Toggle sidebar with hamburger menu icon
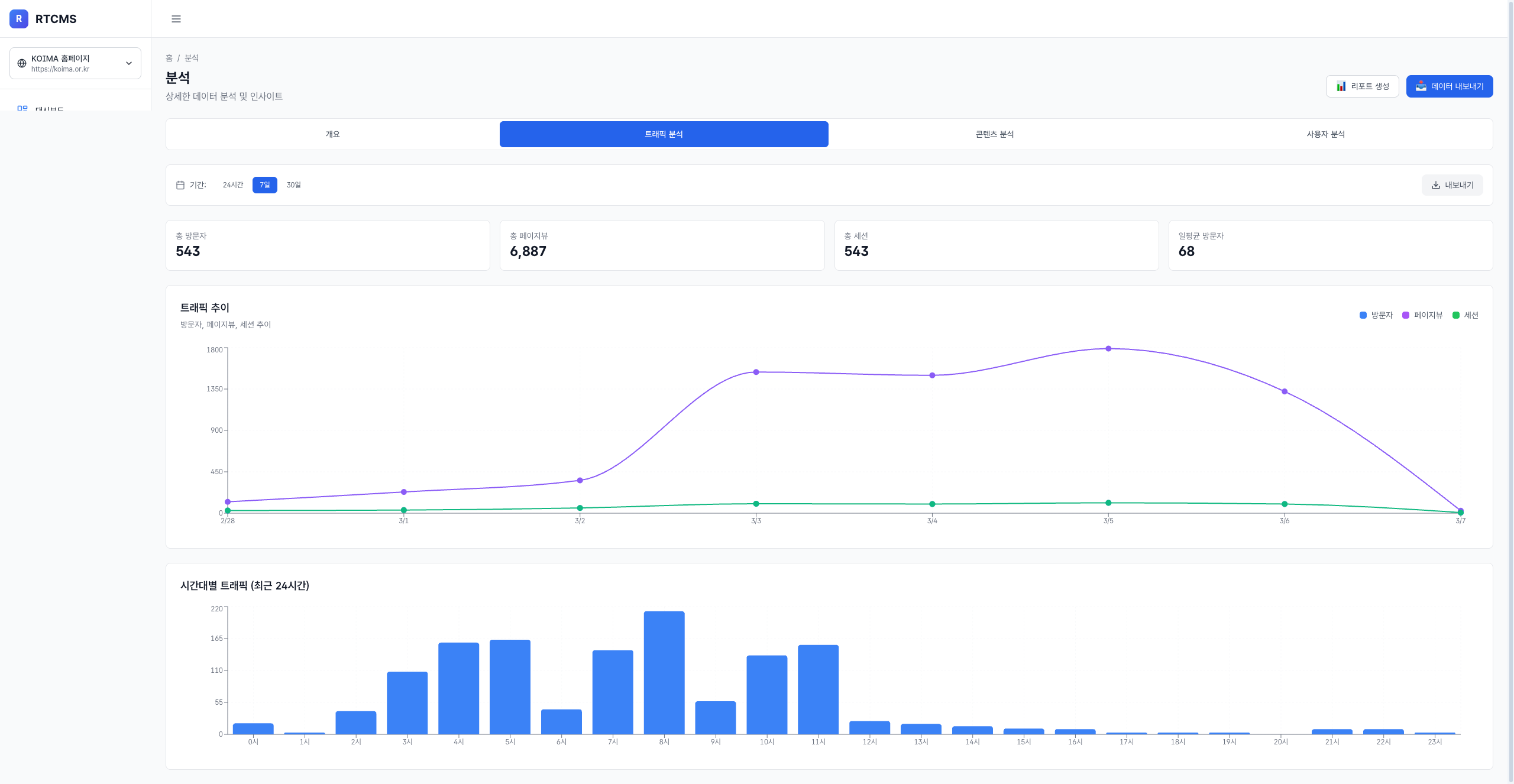Viewport: 1514px width, 784px height. [x=176, y=19]
